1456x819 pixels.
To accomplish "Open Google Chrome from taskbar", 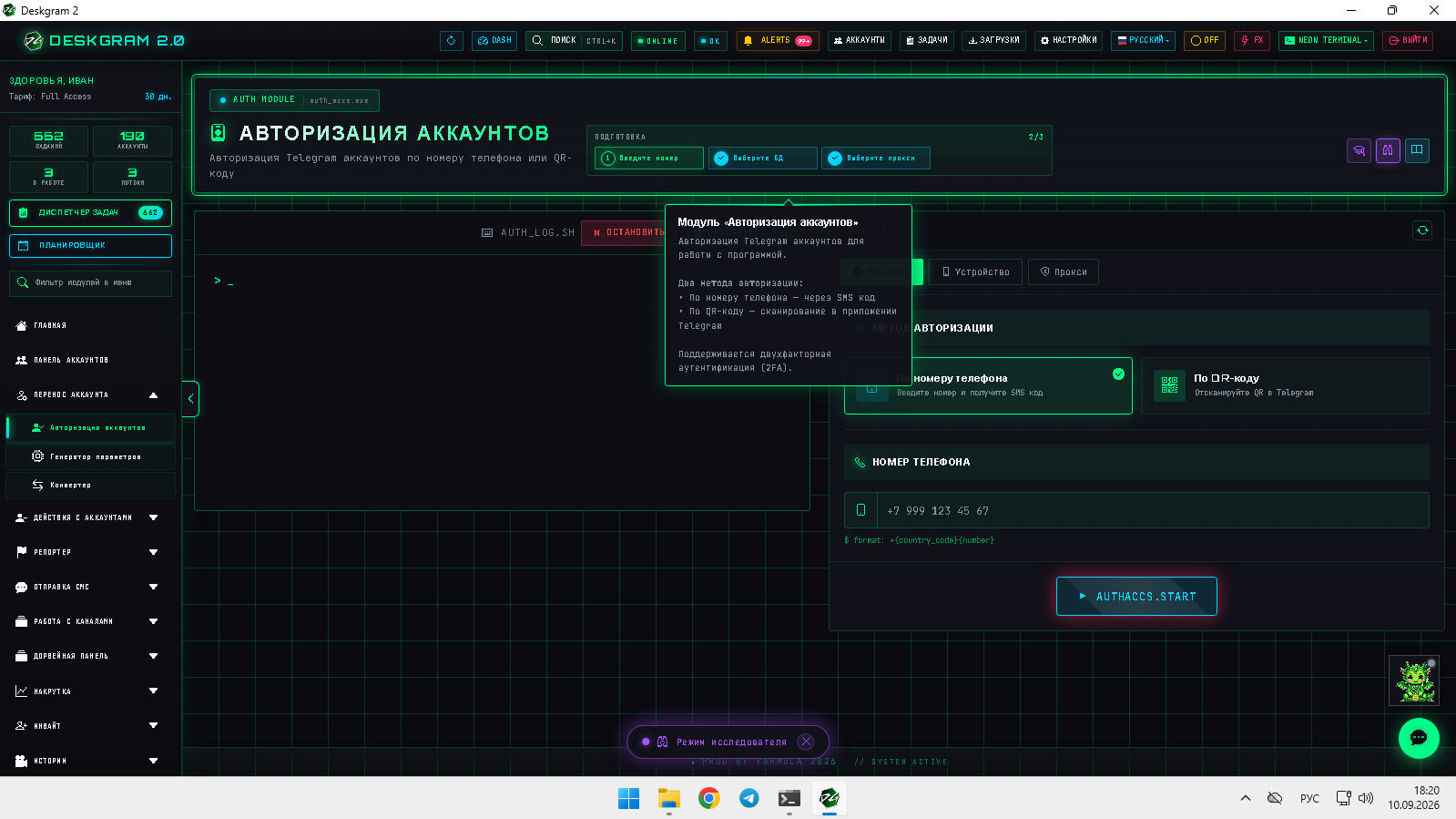I will point(709,799).
